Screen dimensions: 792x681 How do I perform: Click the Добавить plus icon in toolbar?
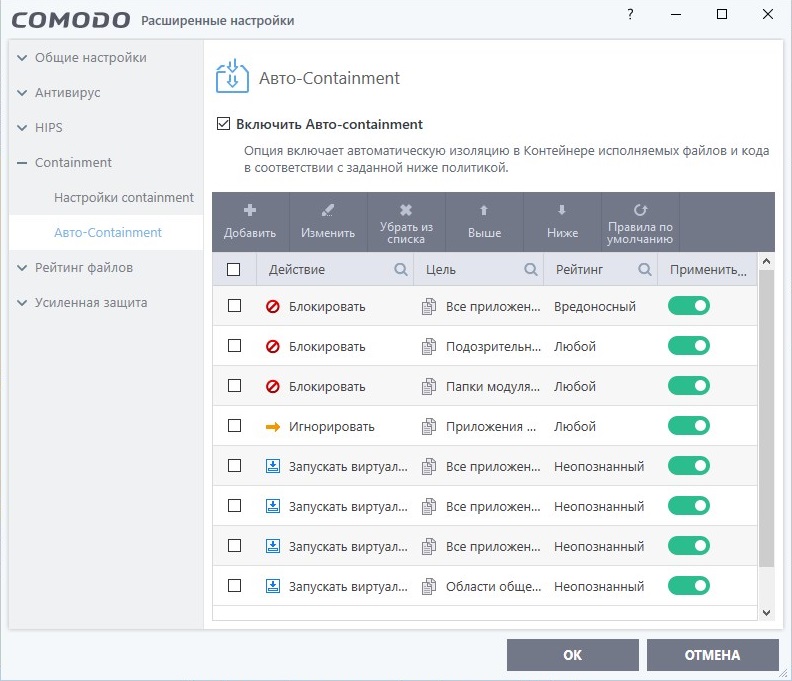250,211
